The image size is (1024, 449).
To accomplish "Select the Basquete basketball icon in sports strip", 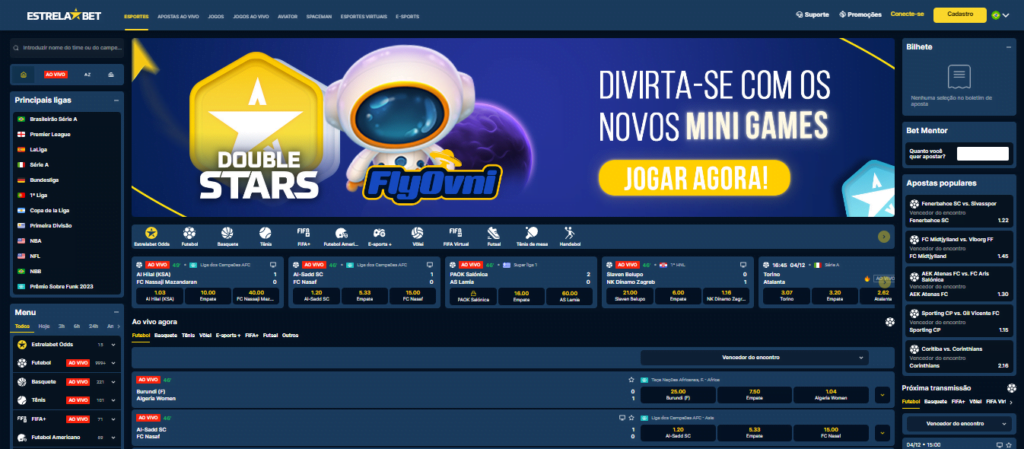I will [227, 233].
